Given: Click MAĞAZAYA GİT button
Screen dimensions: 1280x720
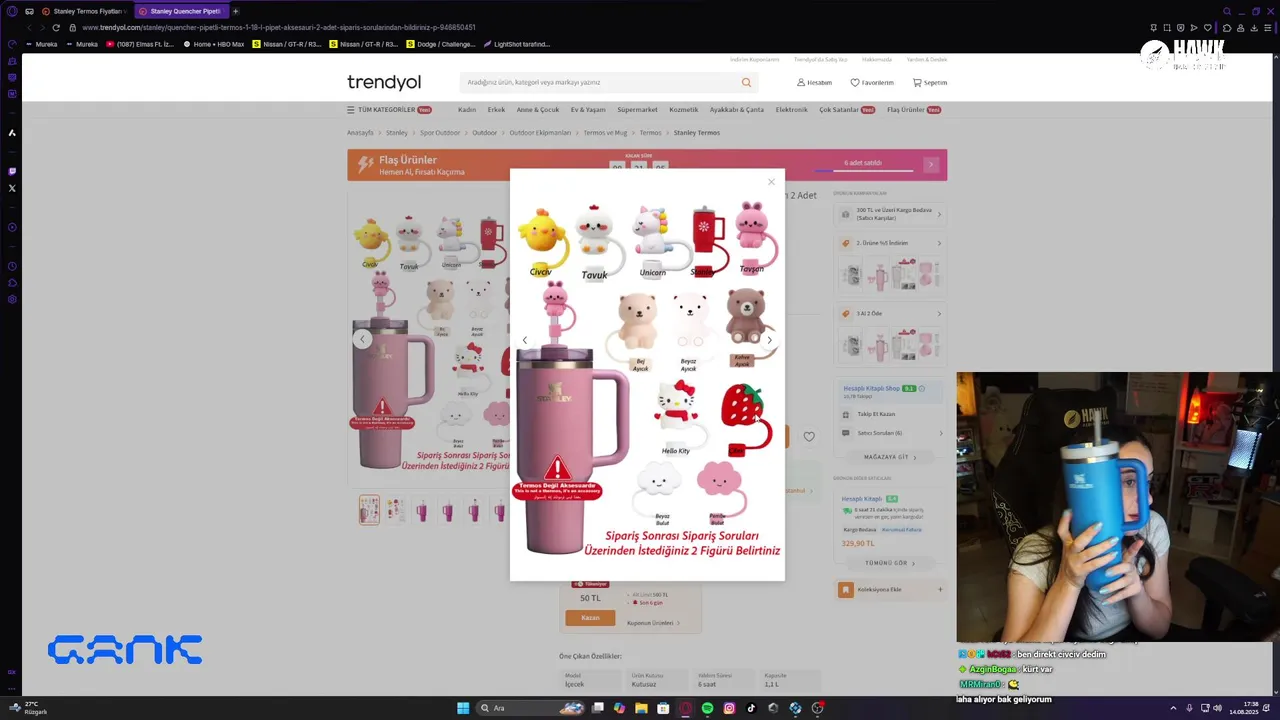Looking at the screenshot, I should [889, 457].
